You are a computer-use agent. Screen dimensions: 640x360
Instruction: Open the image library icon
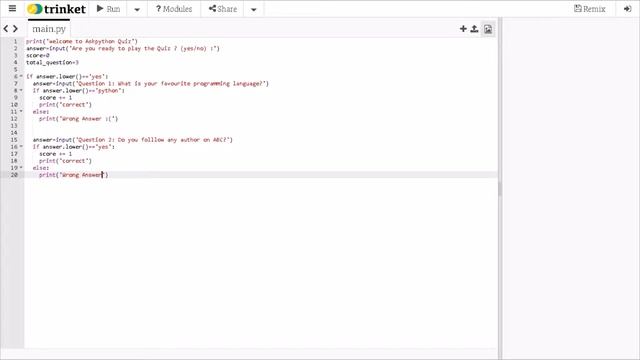488,29
